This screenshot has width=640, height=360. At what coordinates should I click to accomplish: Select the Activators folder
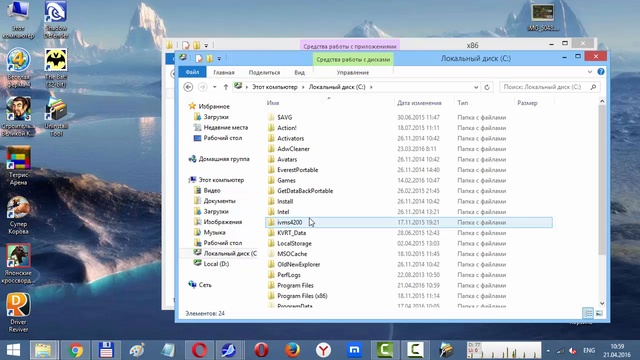click(x=290, y=138)
